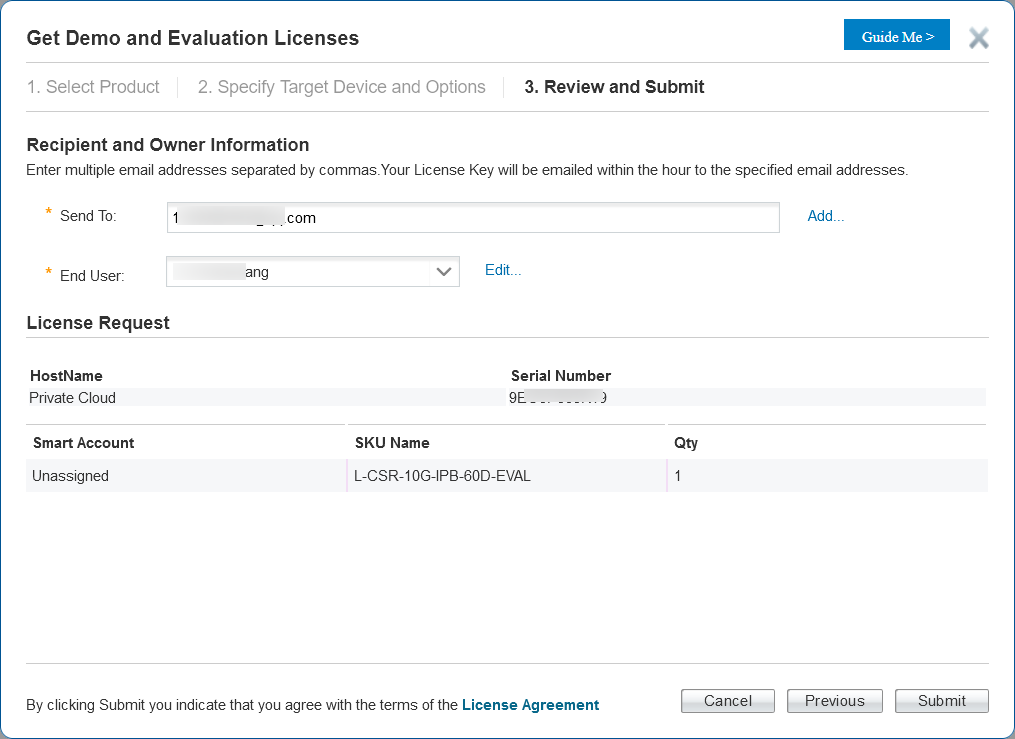Click the Guide Me button
Viewport: 1015px width, 739px height.
click(897, 35)
